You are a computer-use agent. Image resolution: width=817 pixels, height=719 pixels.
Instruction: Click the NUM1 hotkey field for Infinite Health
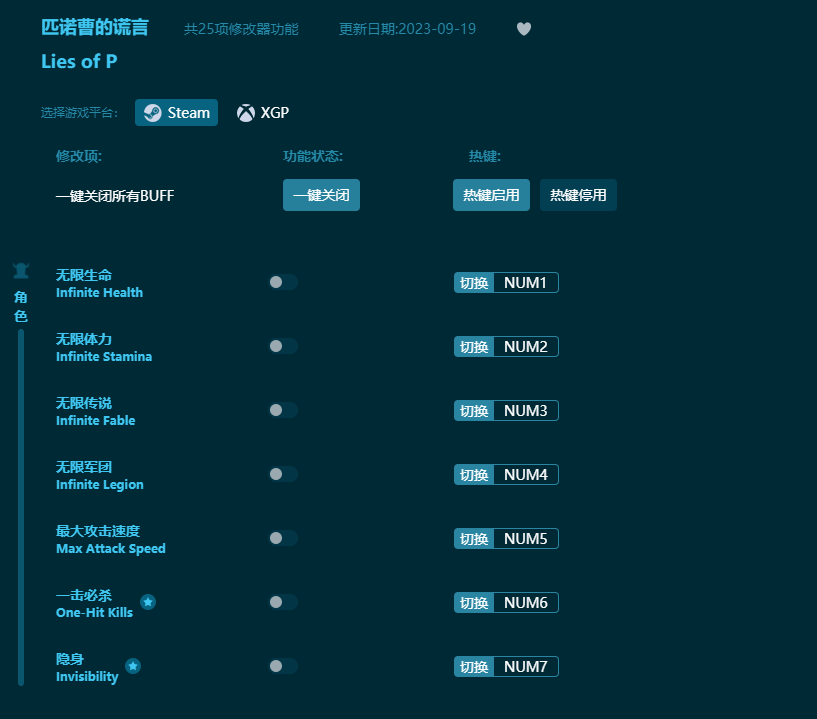(x=526, y=282)
